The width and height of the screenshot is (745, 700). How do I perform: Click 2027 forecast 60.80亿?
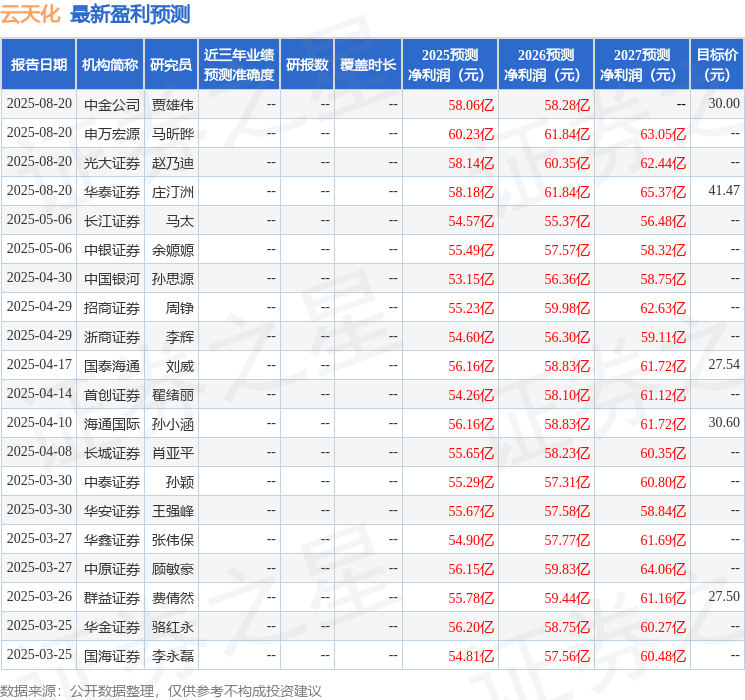(x=663, y=482)
